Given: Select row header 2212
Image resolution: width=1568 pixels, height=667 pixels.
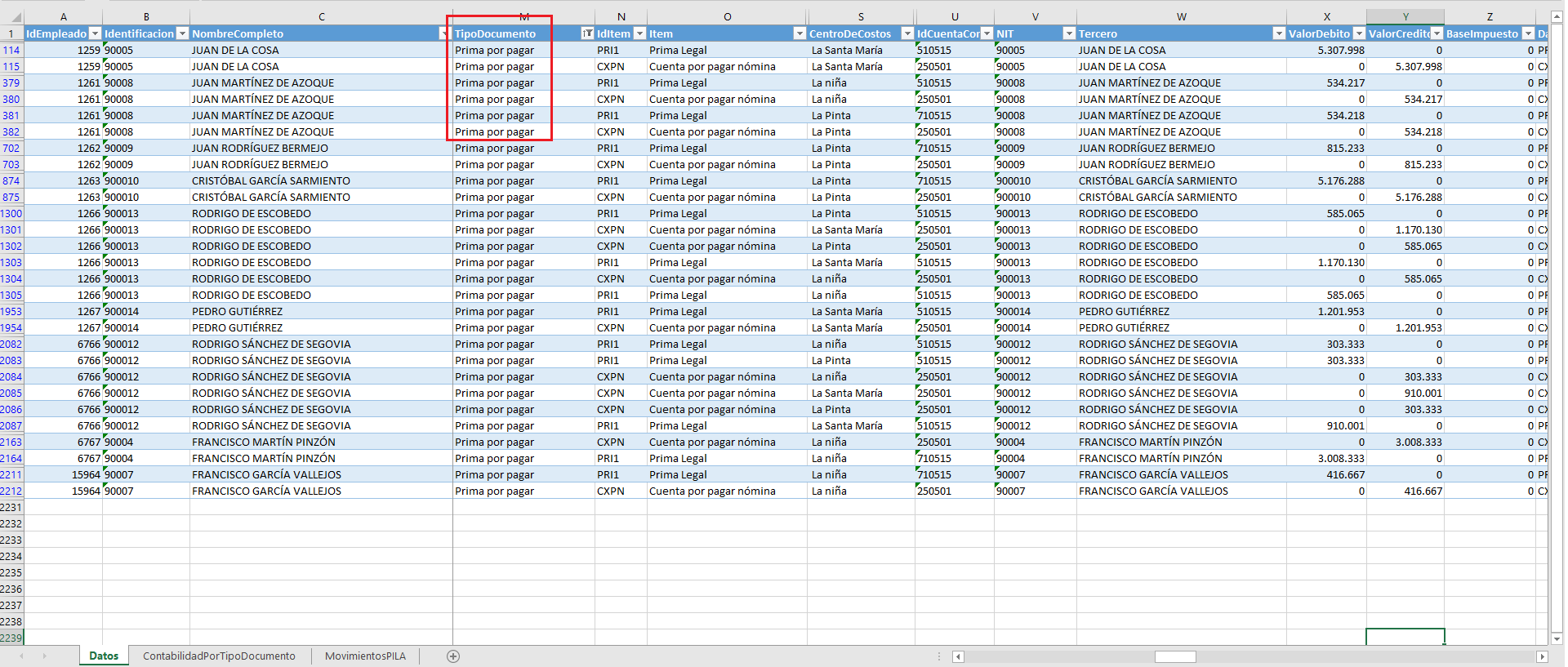Looking at the screenshot, I should point(11,491).
